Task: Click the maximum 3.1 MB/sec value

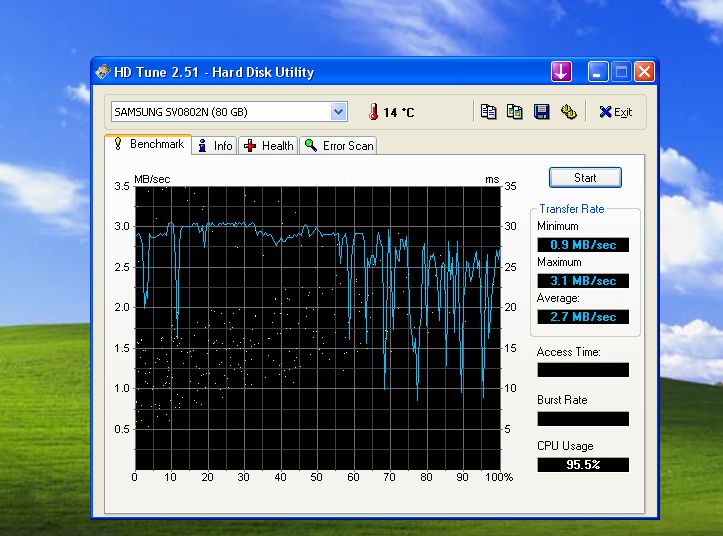Action: 583,281
